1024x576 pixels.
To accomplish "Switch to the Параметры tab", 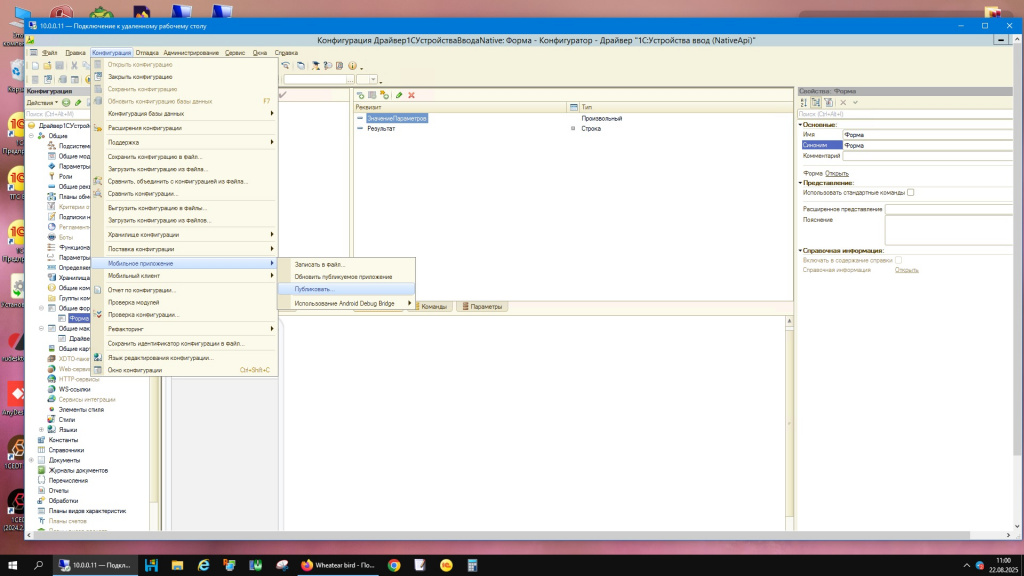I will click(x=483, y=306).
